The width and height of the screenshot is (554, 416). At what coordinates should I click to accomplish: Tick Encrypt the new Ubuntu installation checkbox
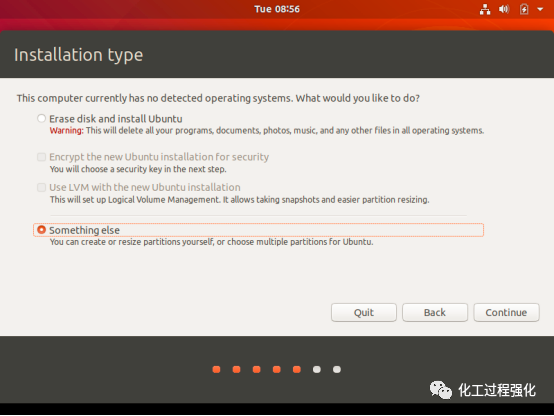click(x=41, y=157)
